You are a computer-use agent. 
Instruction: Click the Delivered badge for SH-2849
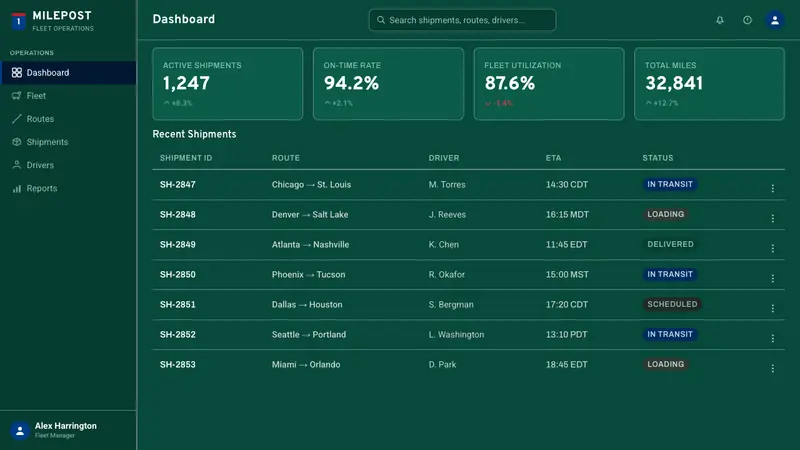[x=670, y=244]
